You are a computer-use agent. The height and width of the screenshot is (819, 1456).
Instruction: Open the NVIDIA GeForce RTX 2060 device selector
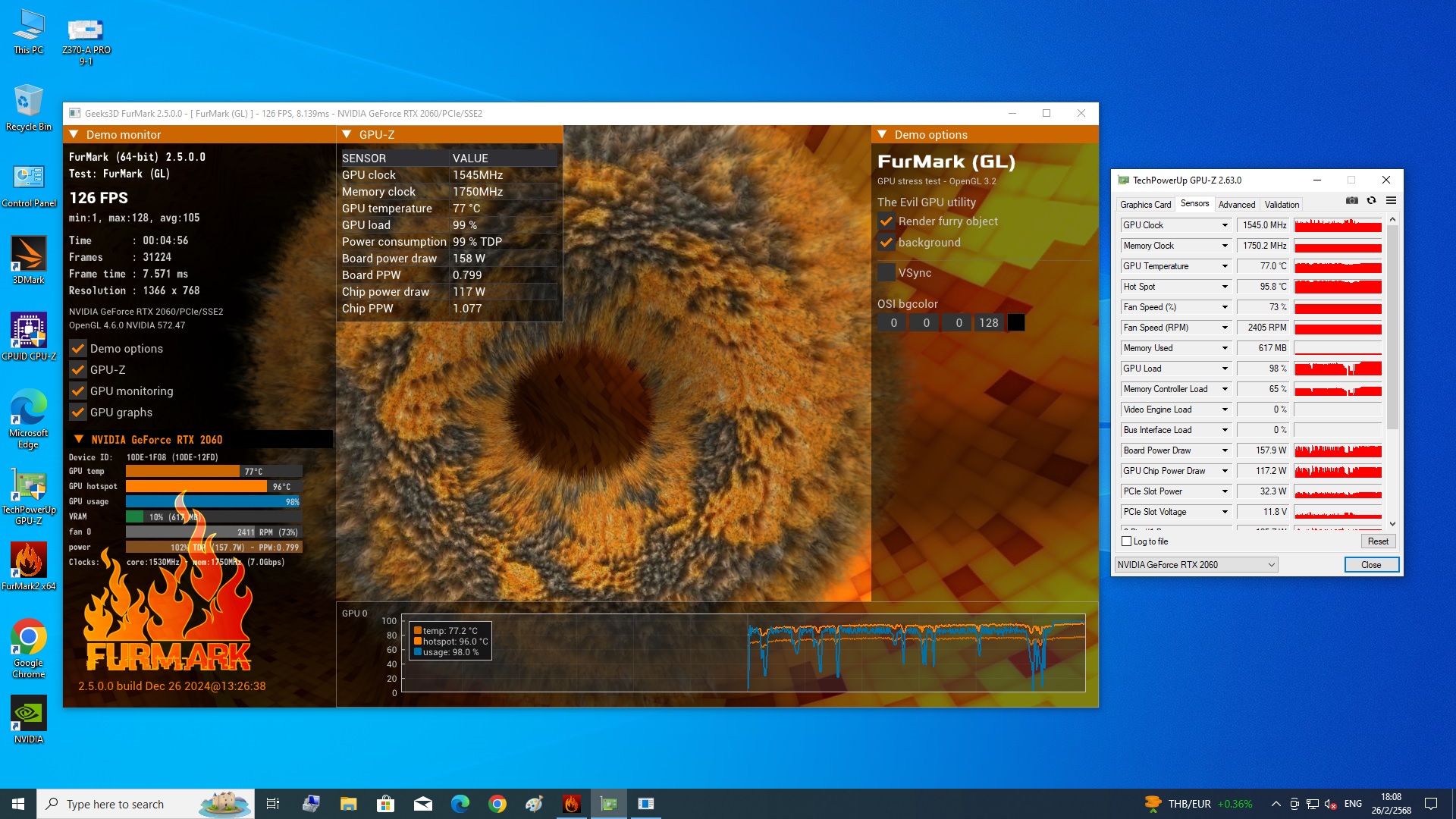point(1196,565)
